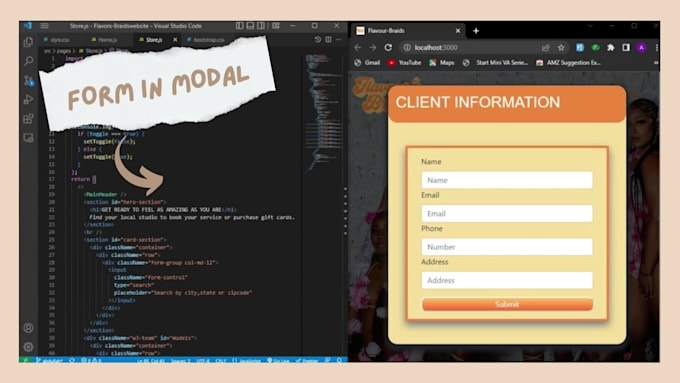Open the Start Mini VA Serie... bookmark
Screen dimensions: 680x383
click(495, 63)
